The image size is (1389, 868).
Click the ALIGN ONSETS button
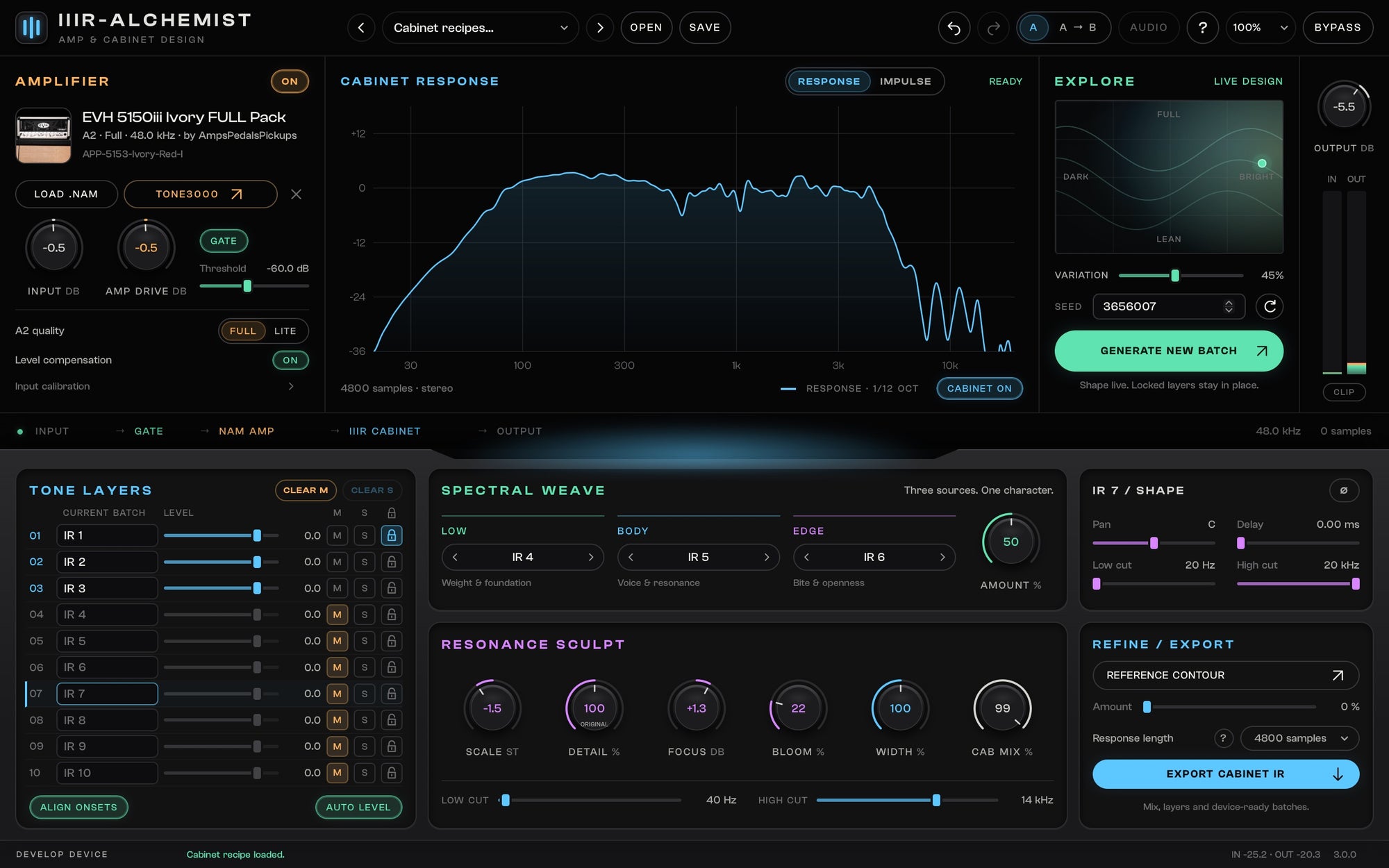tap(78, 807)
